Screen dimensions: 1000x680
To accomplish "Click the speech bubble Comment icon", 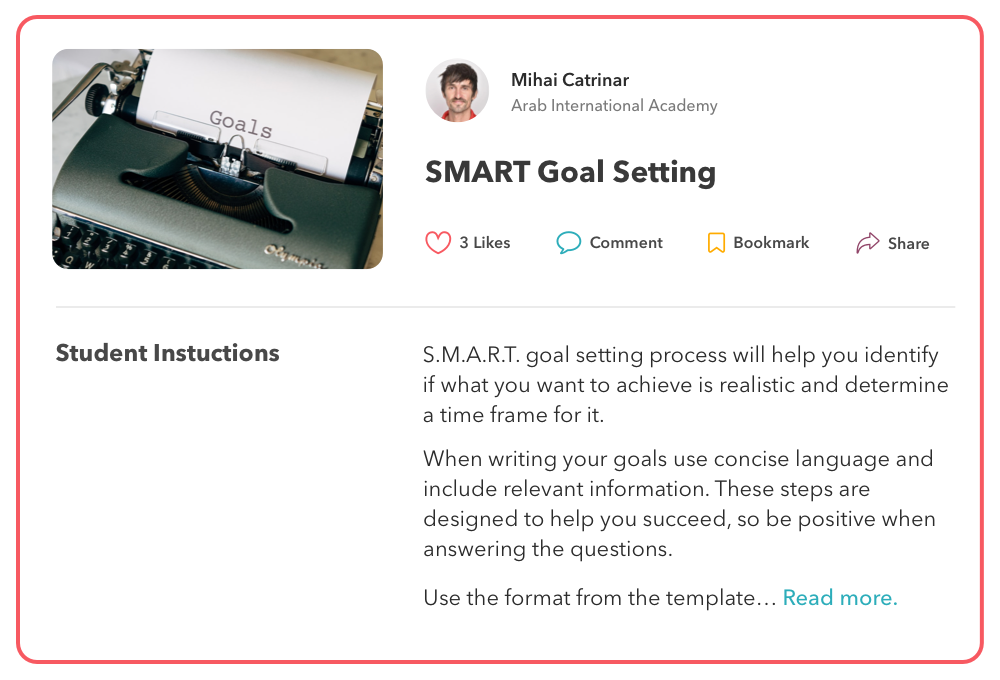I will tap(568, 242).
